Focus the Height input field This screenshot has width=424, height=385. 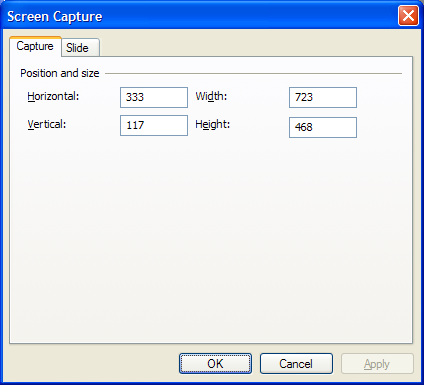pos(323,127)
